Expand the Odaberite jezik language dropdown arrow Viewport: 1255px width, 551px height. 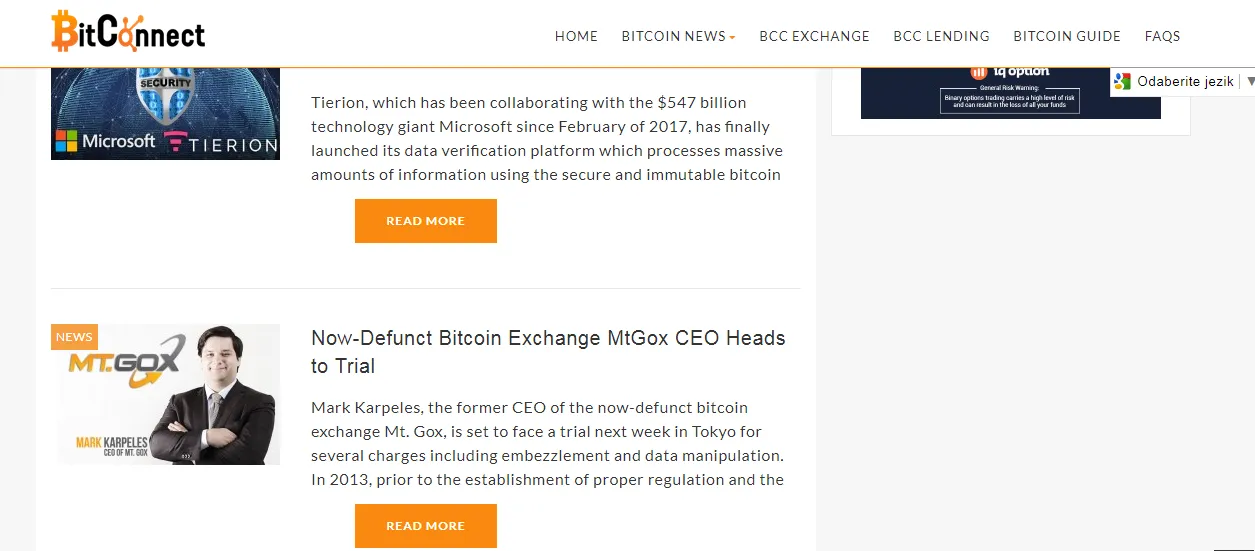1250,81
